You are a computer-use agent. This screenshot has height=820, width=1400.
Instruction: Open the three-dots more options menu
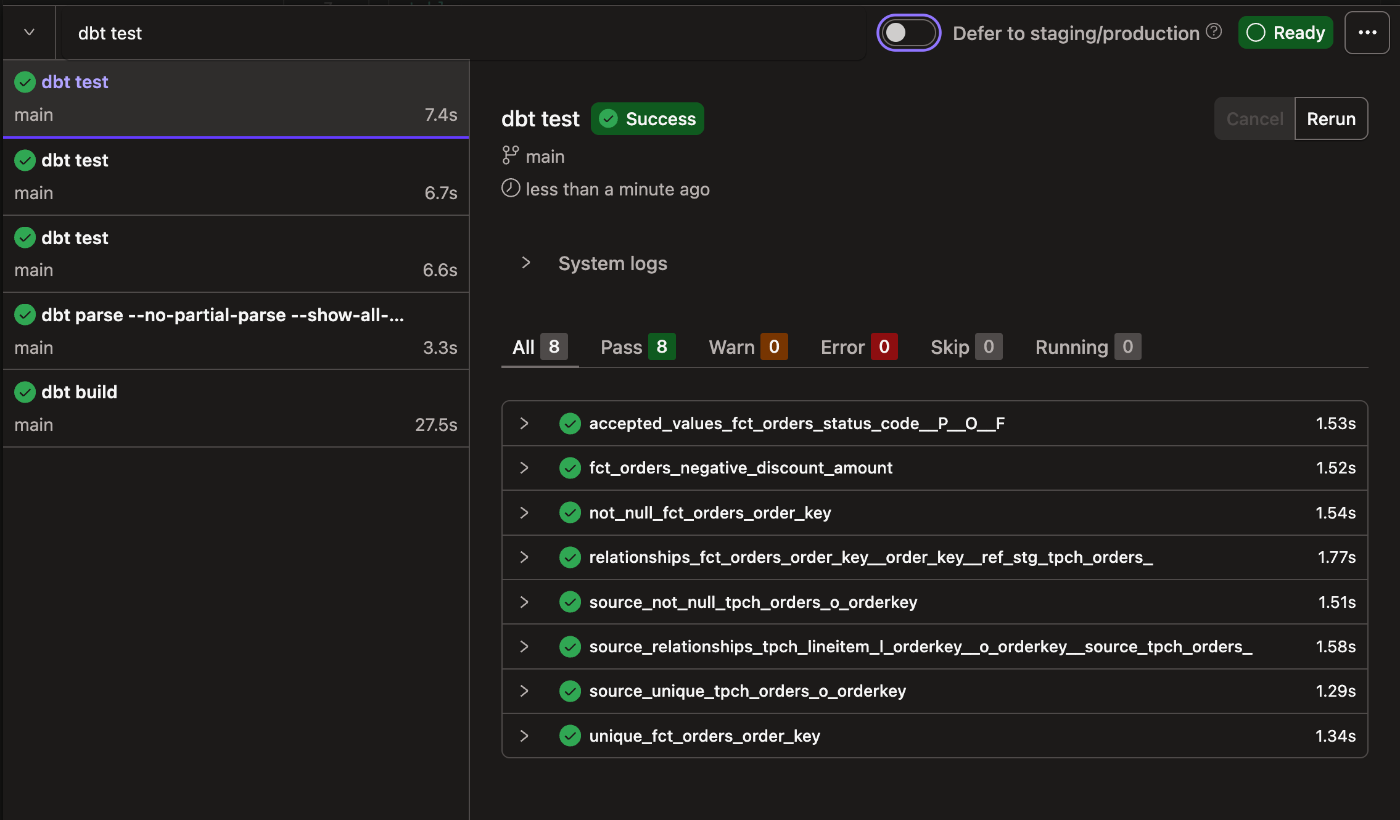[1368, 33]
